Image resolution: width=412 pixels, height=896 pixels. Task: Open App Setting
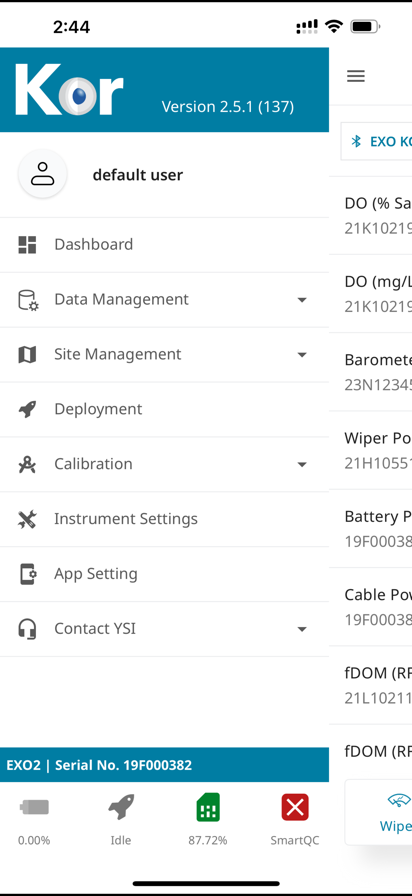pos(165,574)
